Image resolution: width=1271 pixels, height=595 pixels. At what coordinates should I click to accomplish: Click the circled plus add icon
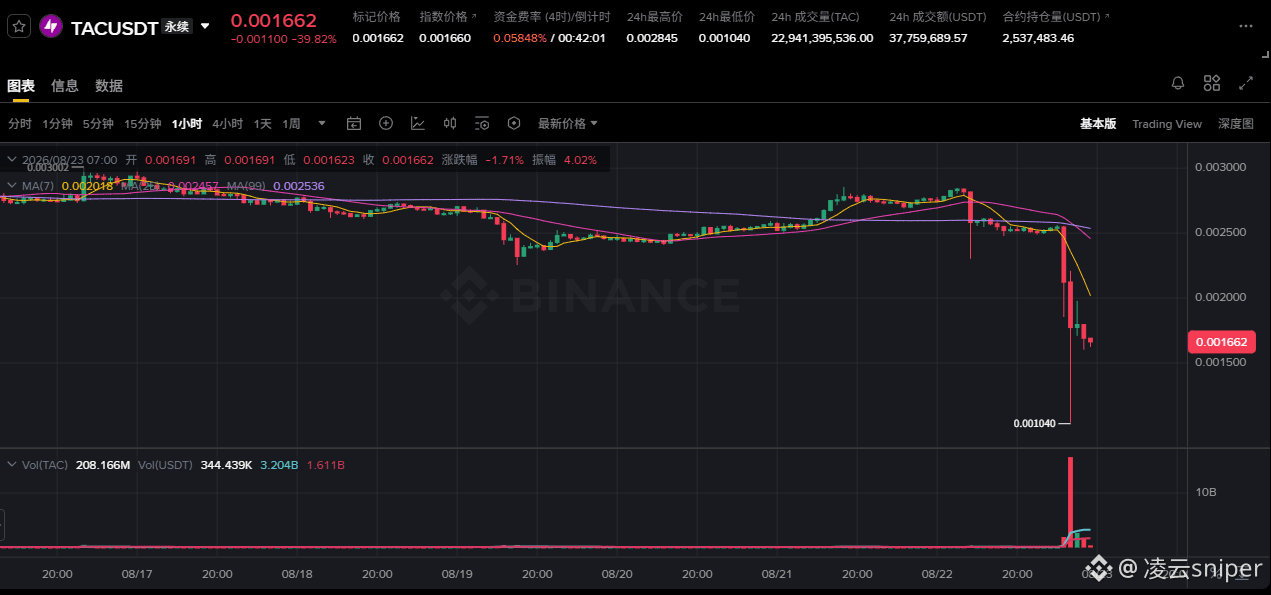386,123
